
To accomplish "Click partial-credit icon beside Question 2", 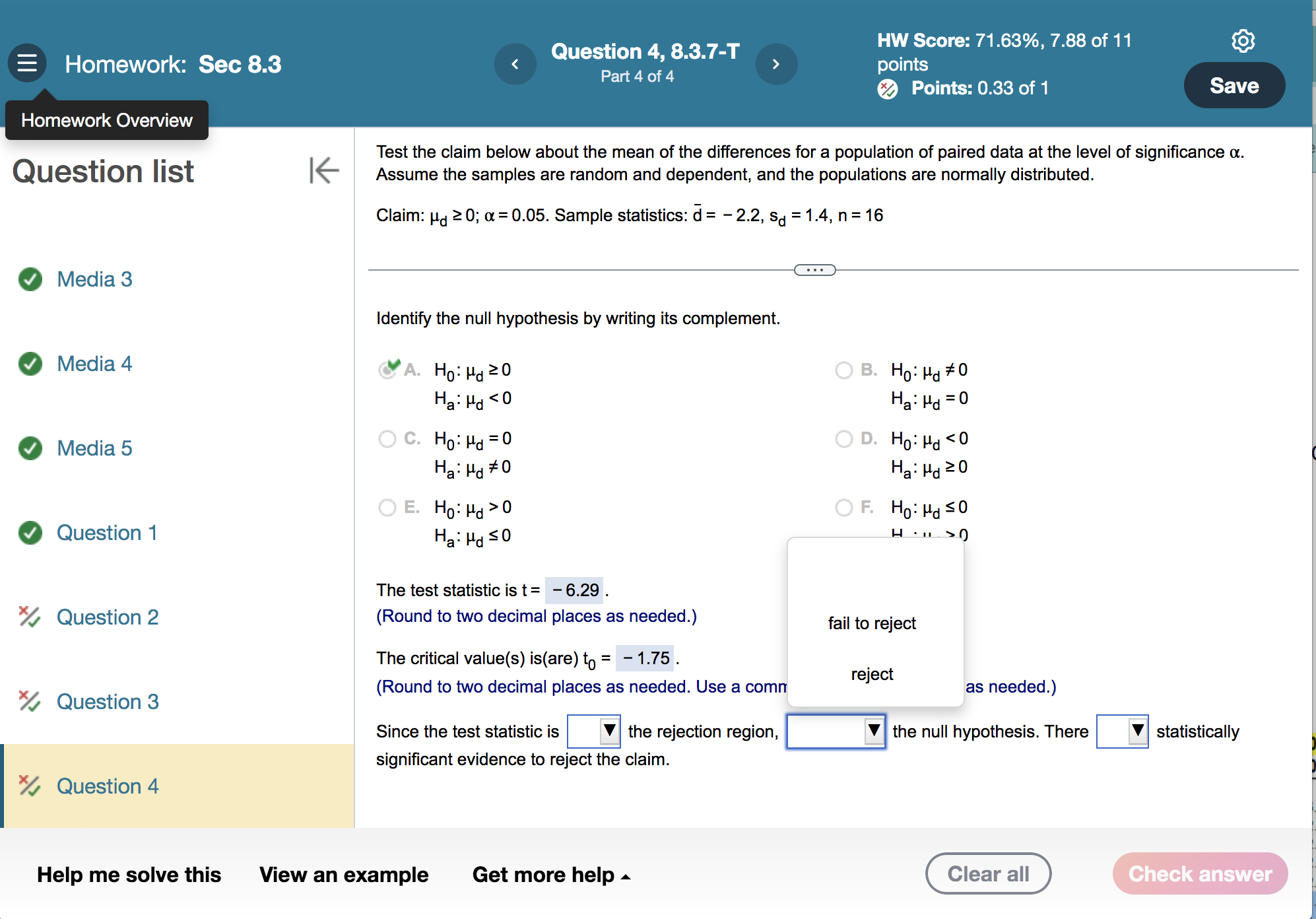I will (x=30, y=617).
